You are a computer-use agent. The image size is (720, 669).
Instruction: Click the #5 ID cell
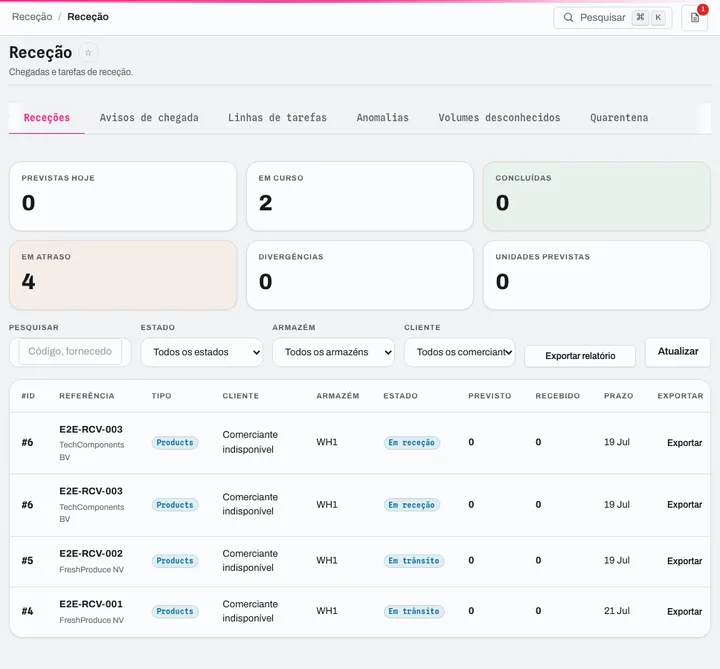28,561
